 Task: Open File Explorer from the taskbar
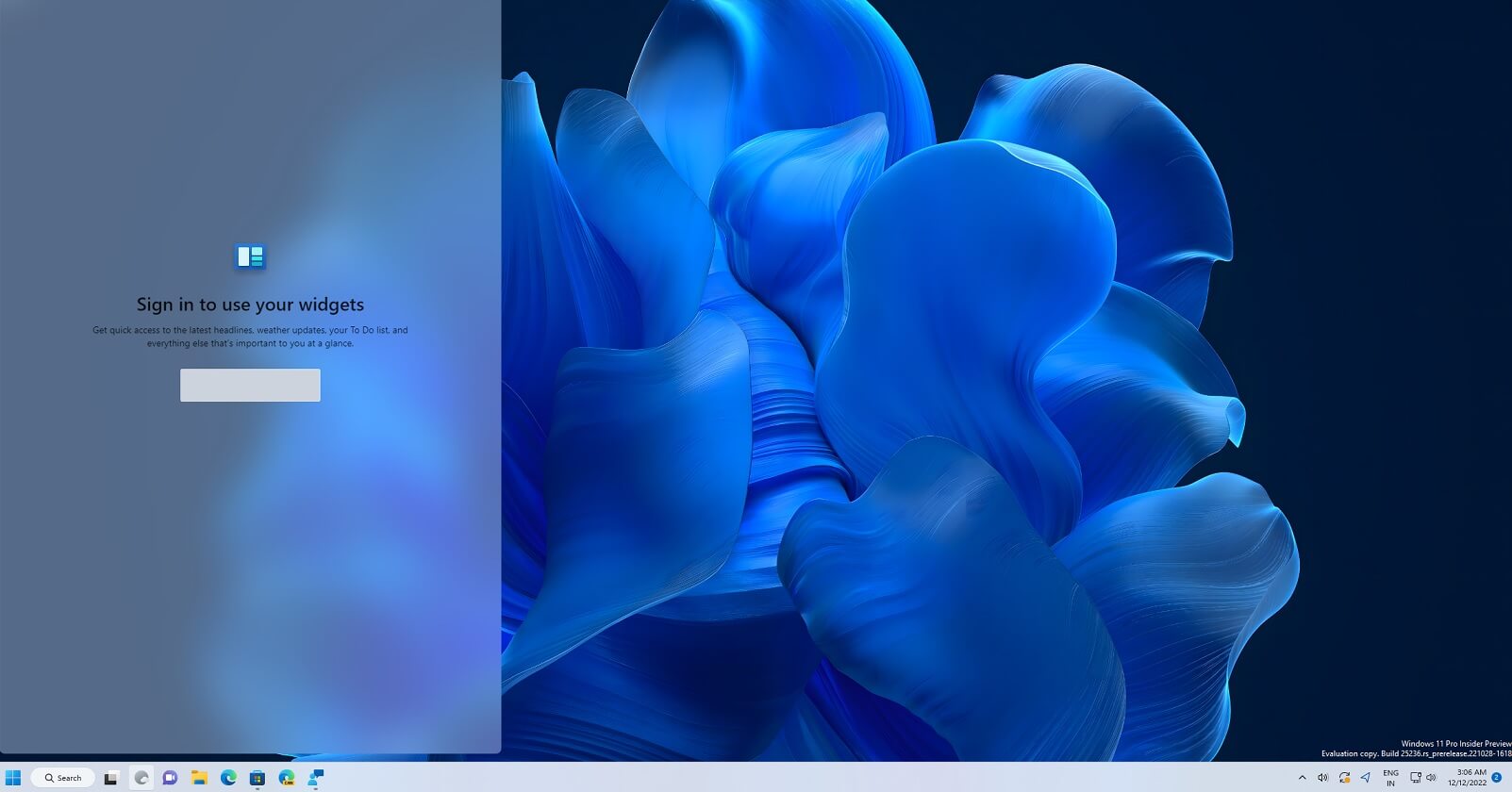coord(199,778)
